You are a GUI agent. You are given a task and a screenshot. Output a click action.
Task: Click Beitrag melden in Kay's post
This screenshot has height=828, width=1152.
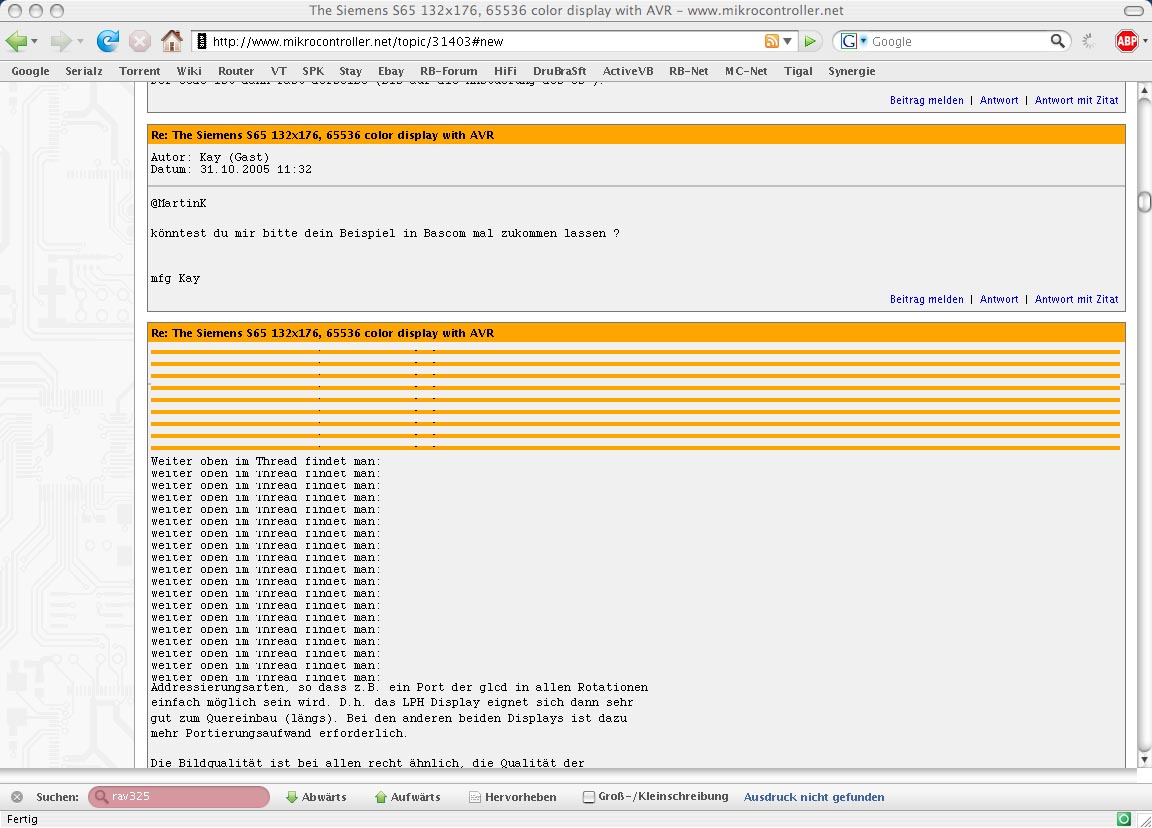(x=926, y=299)
